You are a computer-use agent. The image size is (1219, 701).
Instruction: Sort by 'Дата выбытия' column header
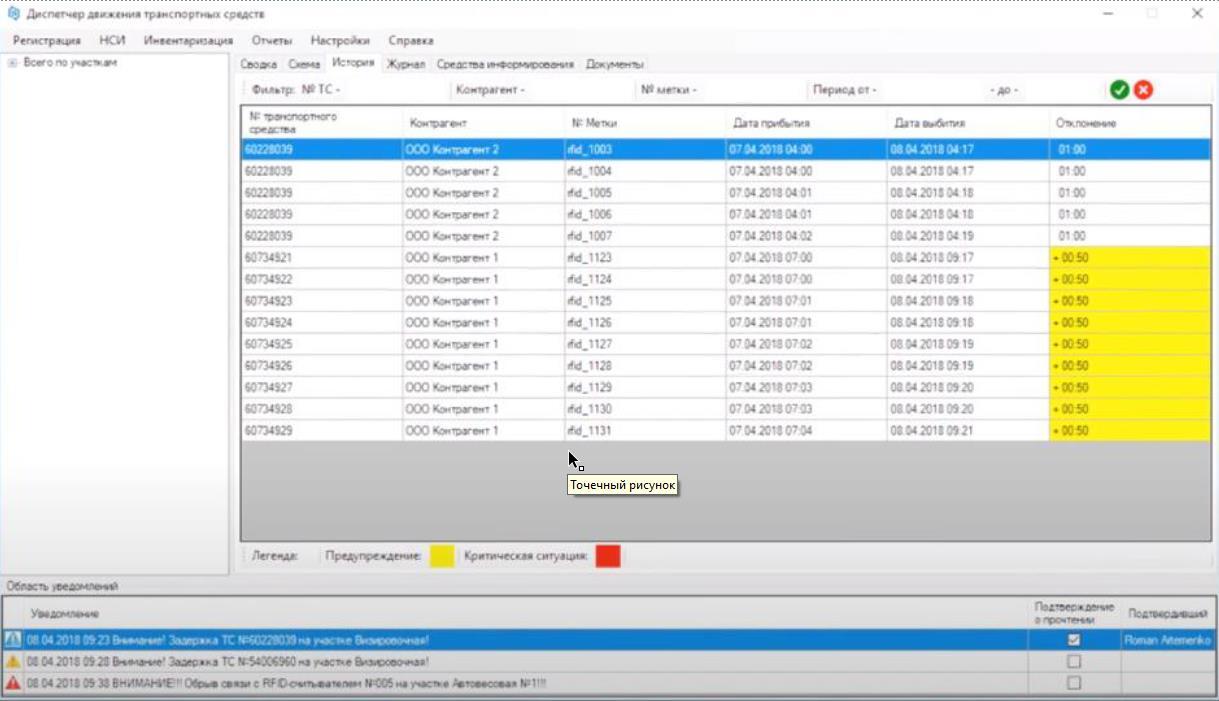pyautogui.click(x=969, y=122)
